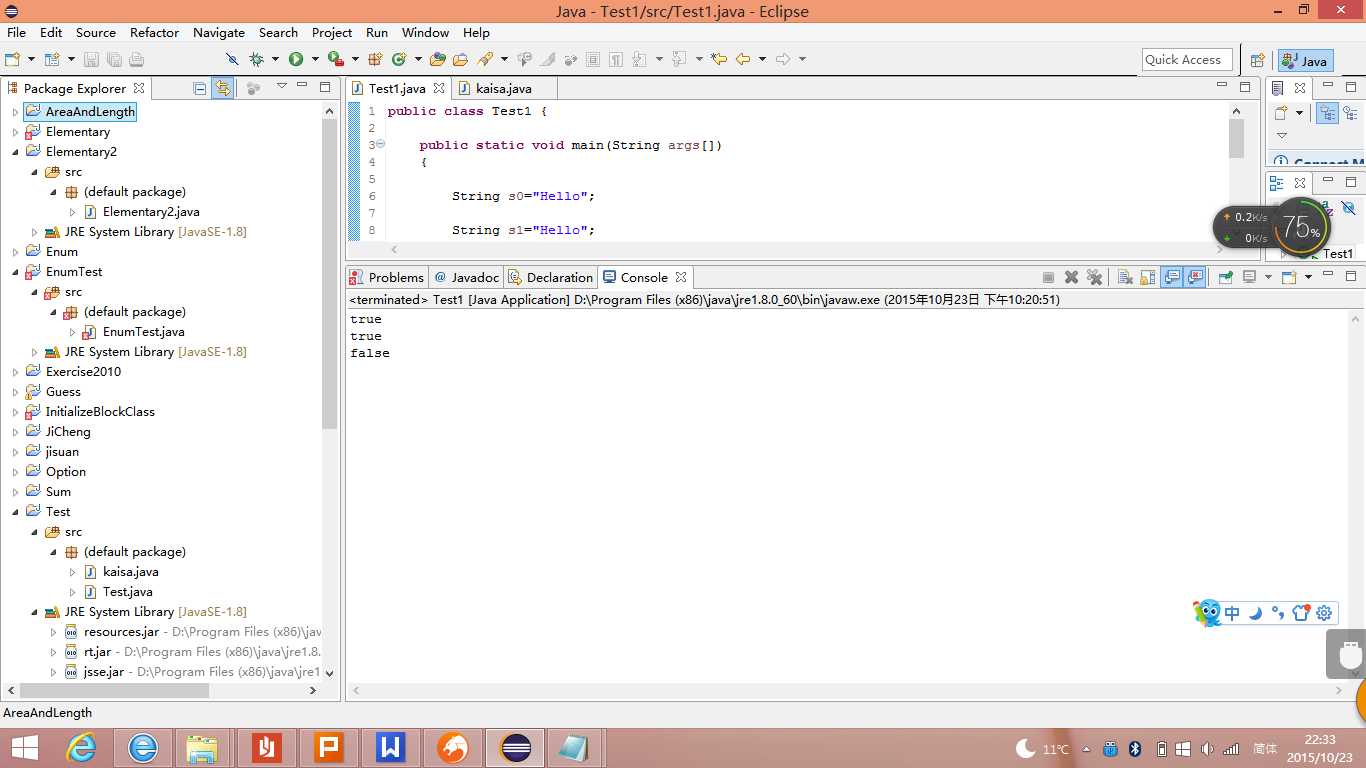This screenshot has width=1366, height=768.
Task: Click Remove All Terminated Launches console icon
Action: (x=1094, y=277)
